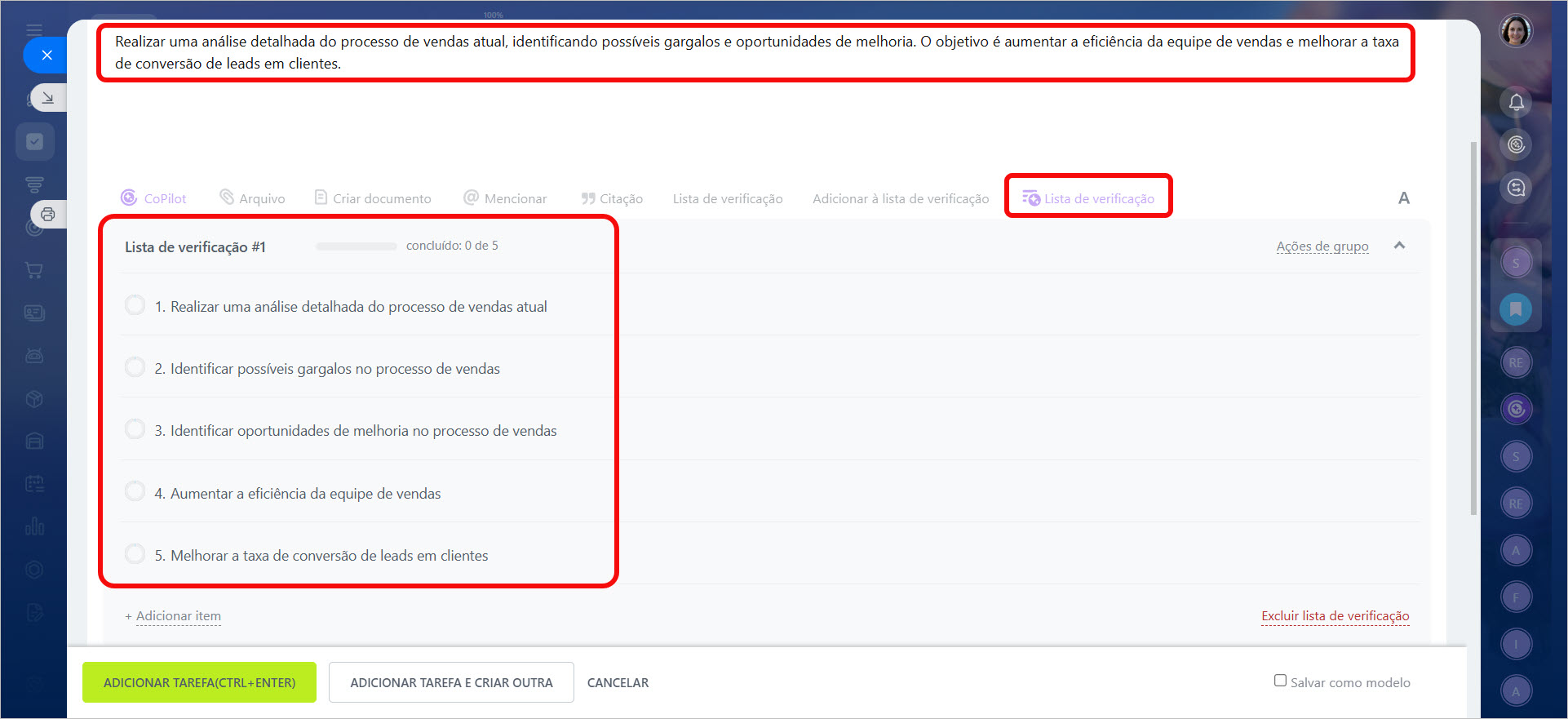Click the checklist progress bar

point(356,246)
